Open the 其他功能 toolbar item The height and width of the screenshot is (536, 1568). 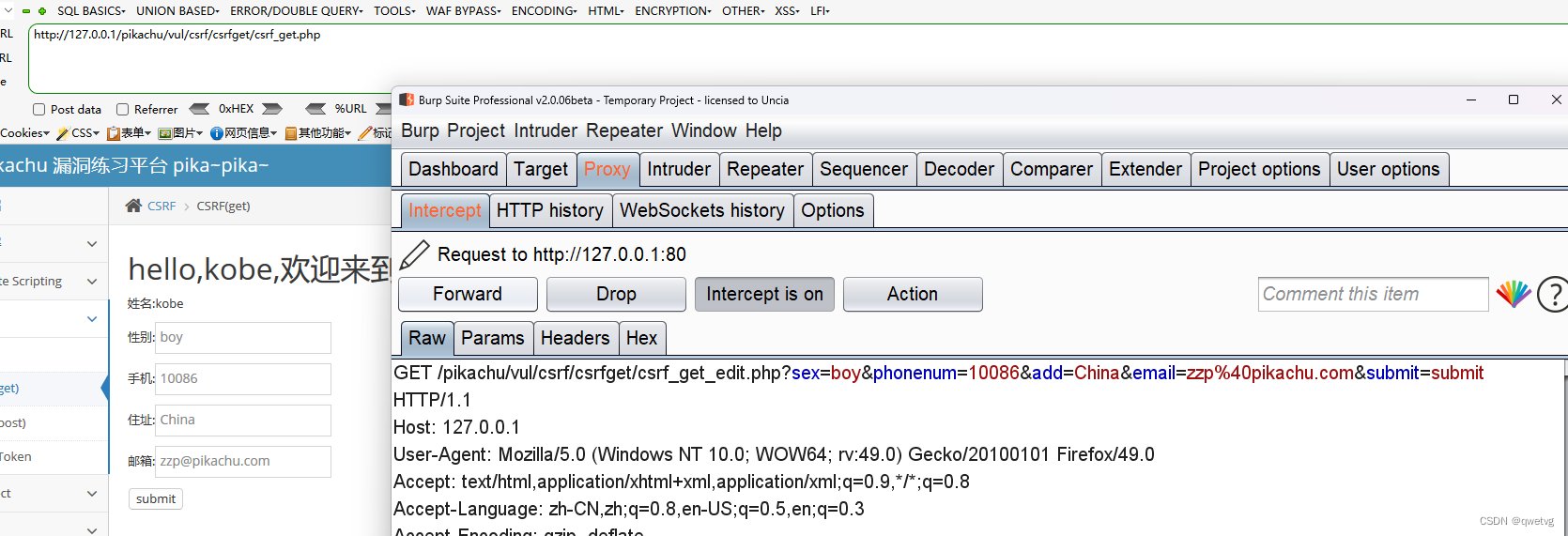tap(318, 133)
